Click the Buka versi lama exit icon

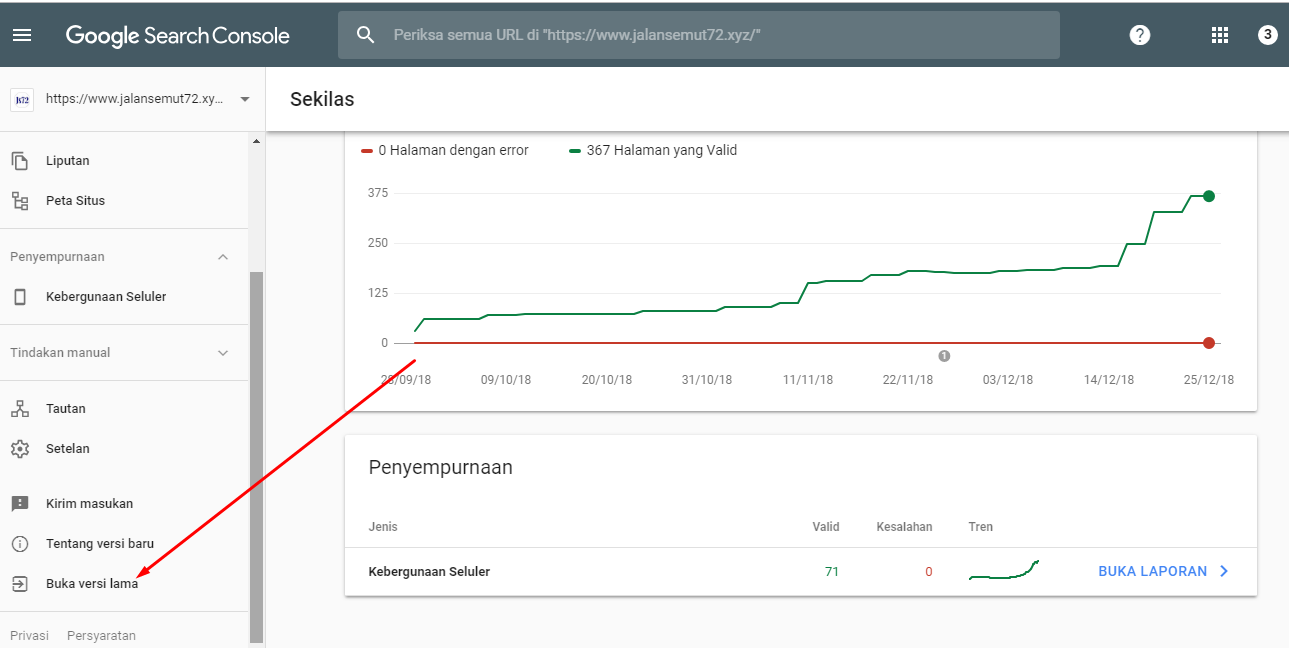coord(20,583)
